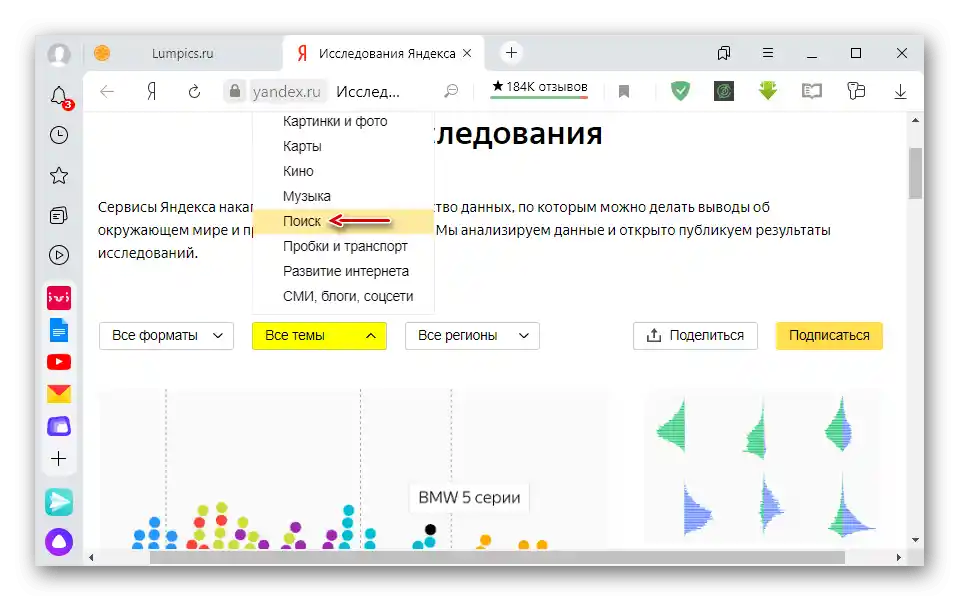
Task: Click yandex.ru domain in address bar
Action: tap(286, 92)
